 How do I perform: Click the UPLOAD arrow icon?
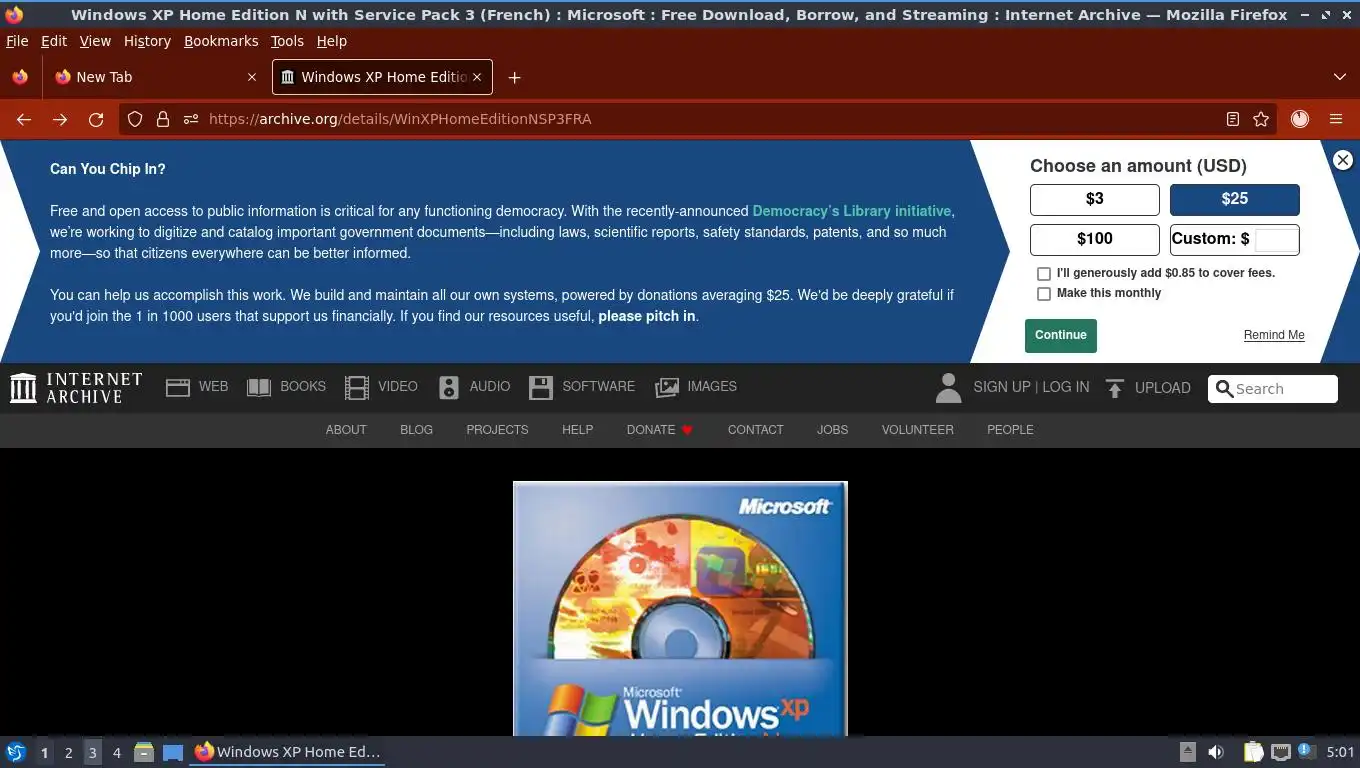coord(1115,388)
